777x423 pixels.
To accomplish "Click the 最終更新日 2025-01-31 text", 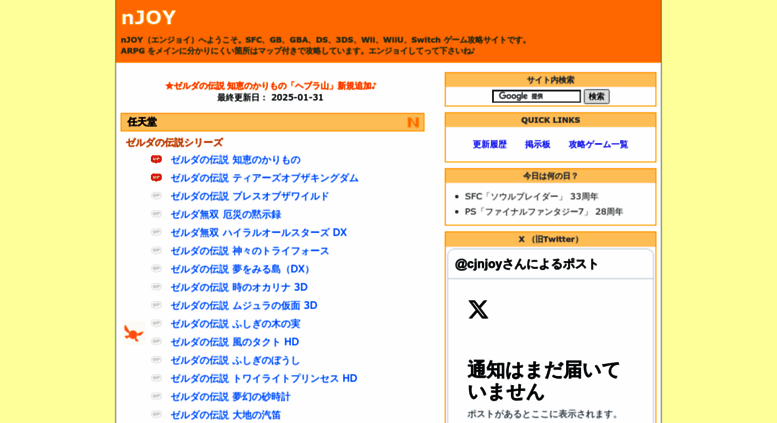I will 270,98.
